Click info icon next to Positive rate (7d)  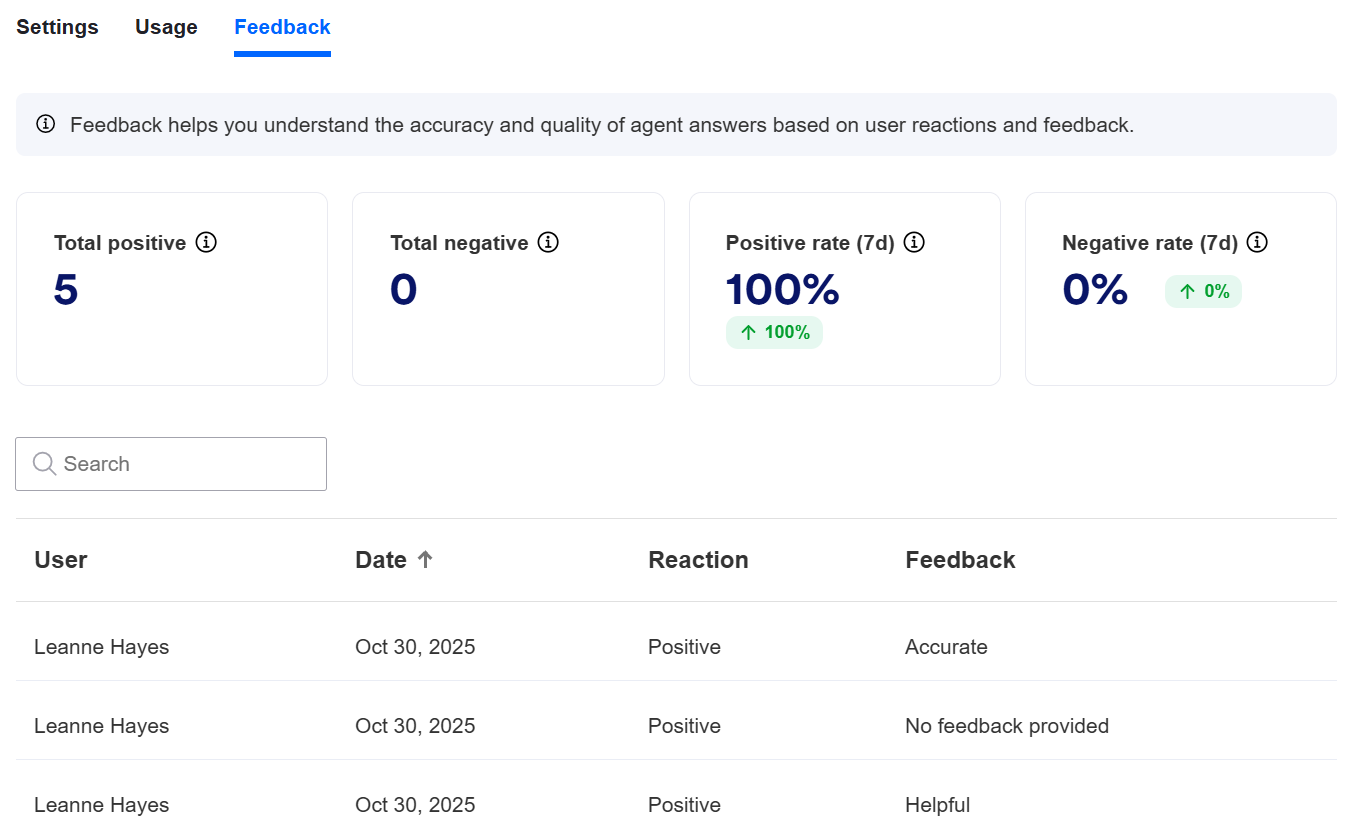click(914, 242)
